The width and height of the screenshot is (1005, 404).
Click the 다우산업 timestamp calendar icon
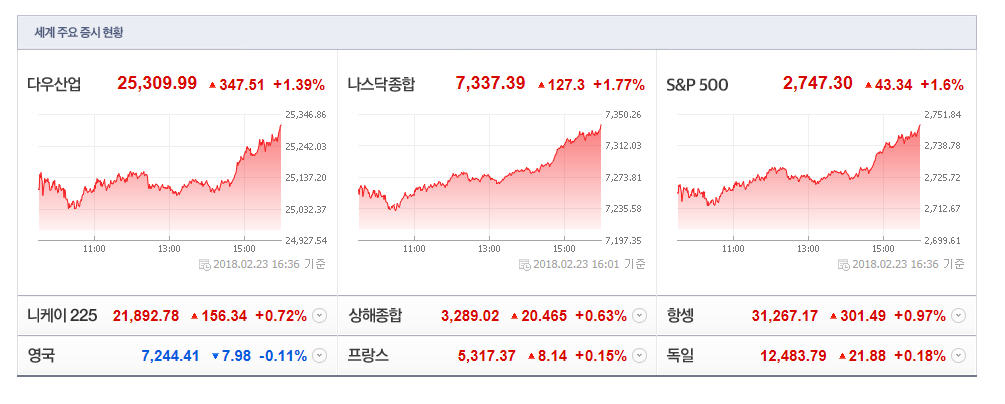(205, 264)
